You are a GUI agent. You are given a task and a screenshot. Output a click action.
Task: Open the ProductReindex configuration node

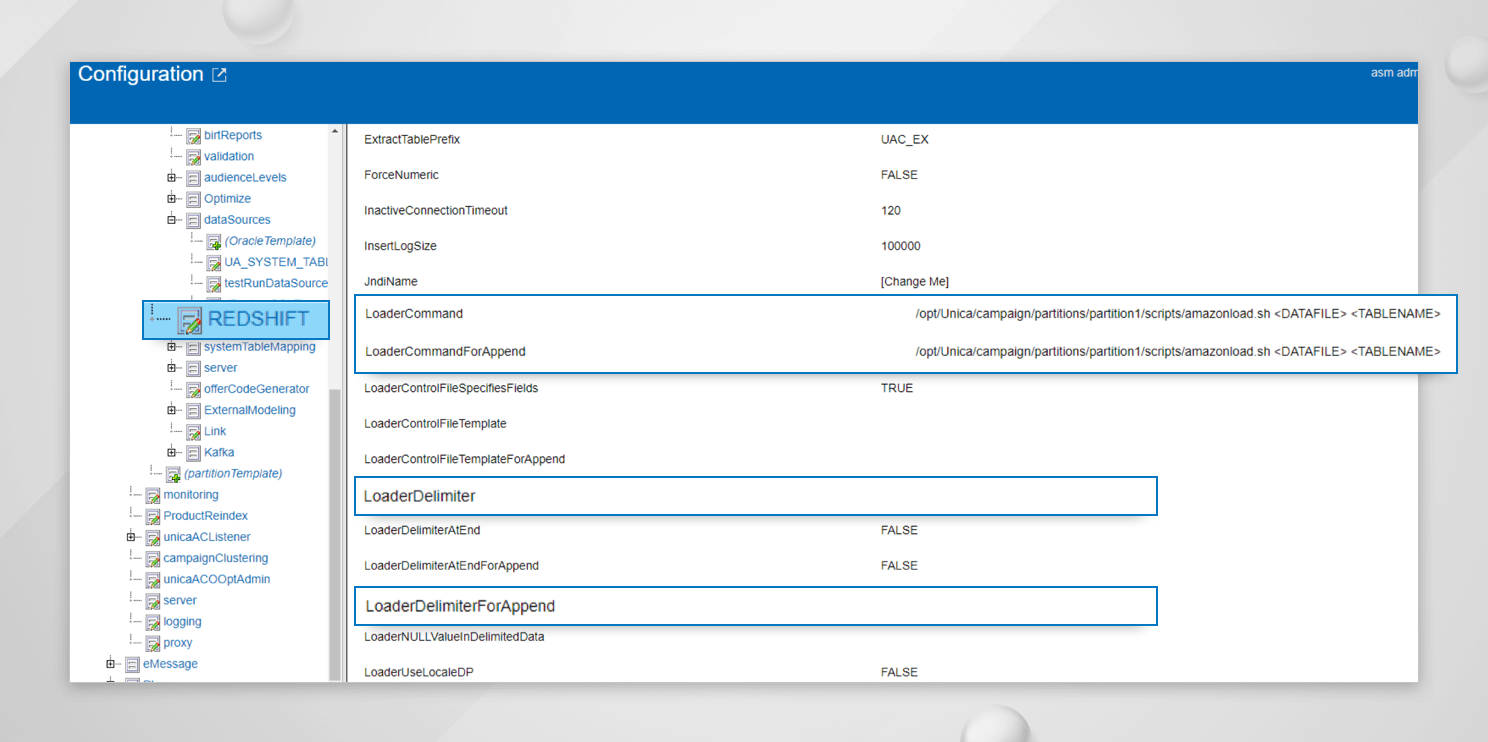click(x=194, y=515)
